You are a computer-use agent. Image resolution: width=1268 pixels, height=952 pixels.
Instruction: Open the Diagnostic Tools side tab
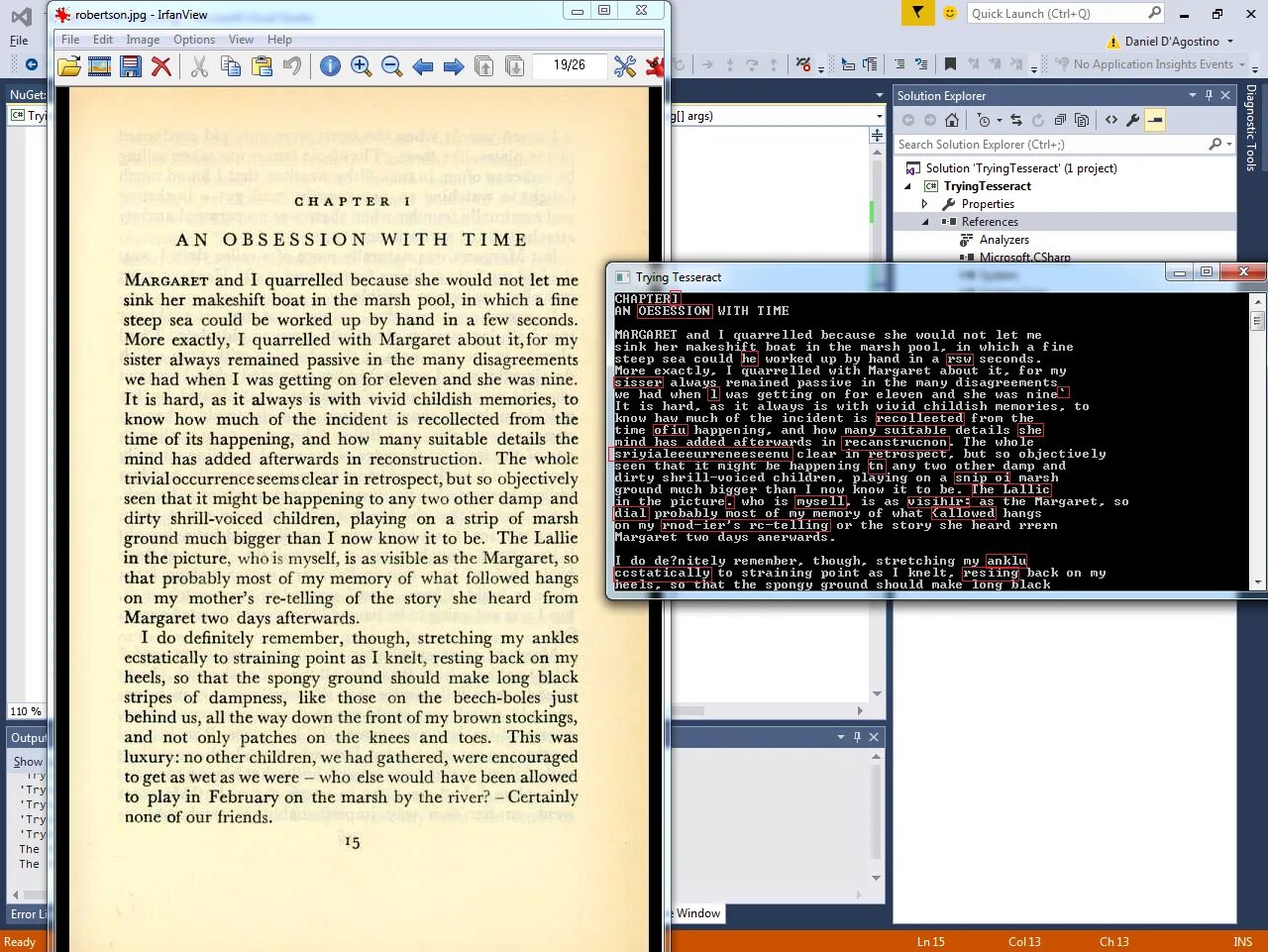point(1251,128)
